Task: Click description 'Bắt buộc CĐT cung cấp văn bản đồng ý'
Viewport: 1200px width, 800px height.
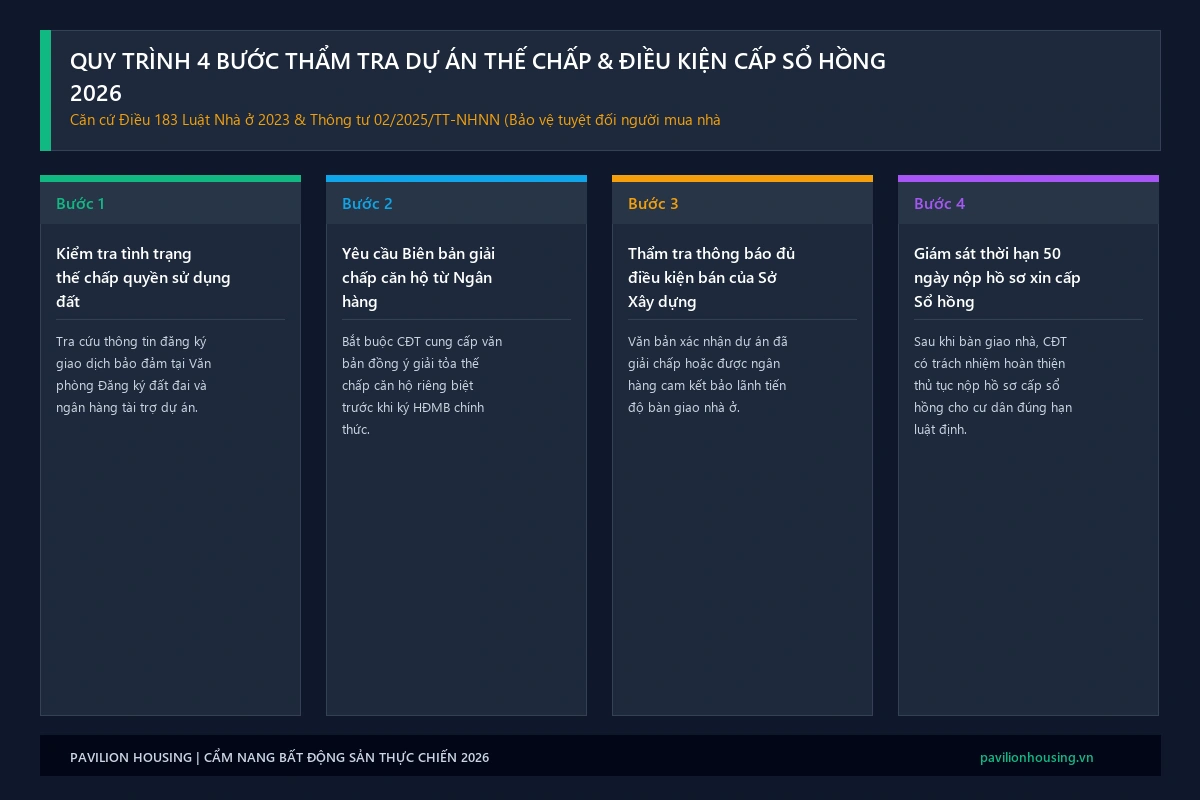Action: pos(422,385)
